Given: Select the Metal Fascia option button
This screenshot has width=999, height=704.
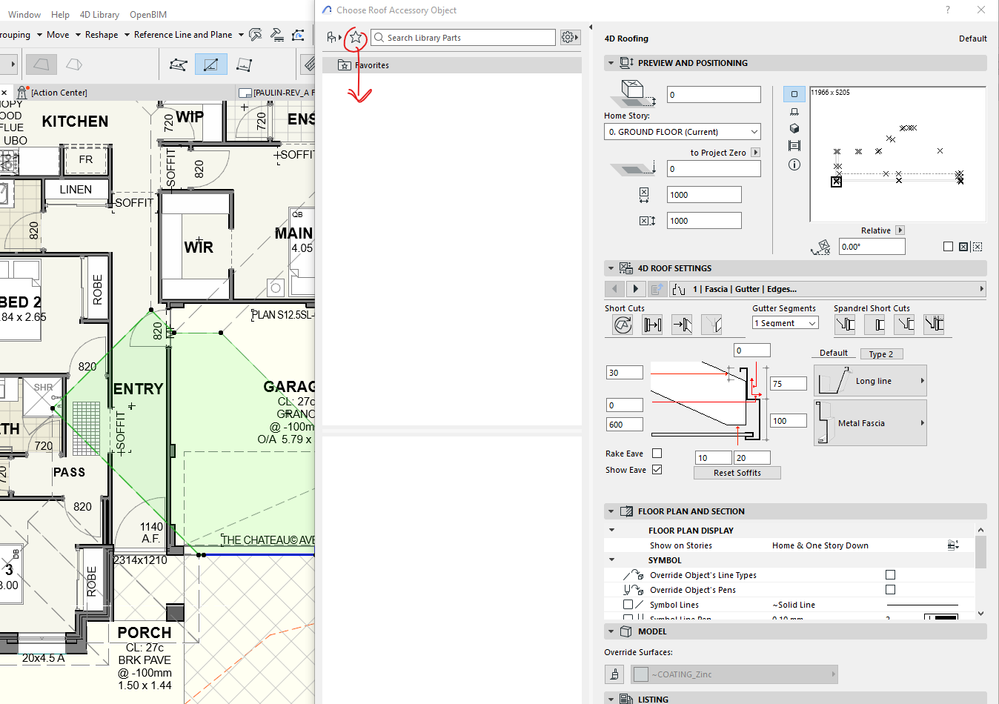Looking at the screenshot, I should pos(869,422).
